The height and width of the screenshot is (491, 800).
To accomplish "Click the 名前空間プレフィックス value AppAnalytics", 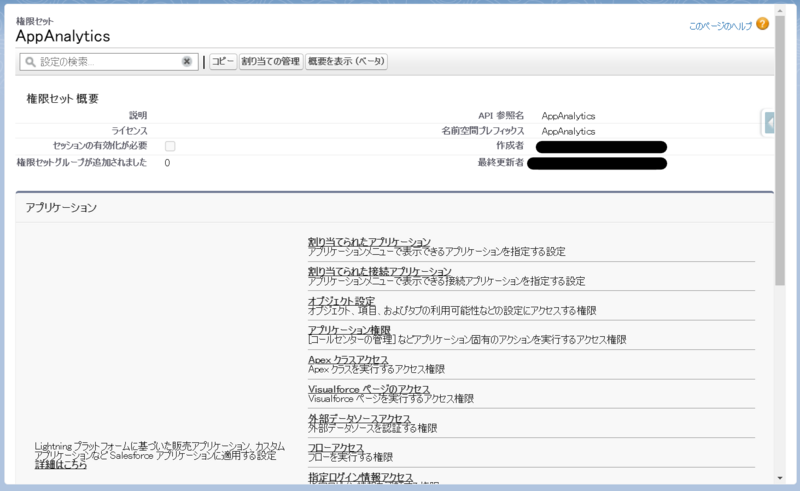I will click(568, 131).
